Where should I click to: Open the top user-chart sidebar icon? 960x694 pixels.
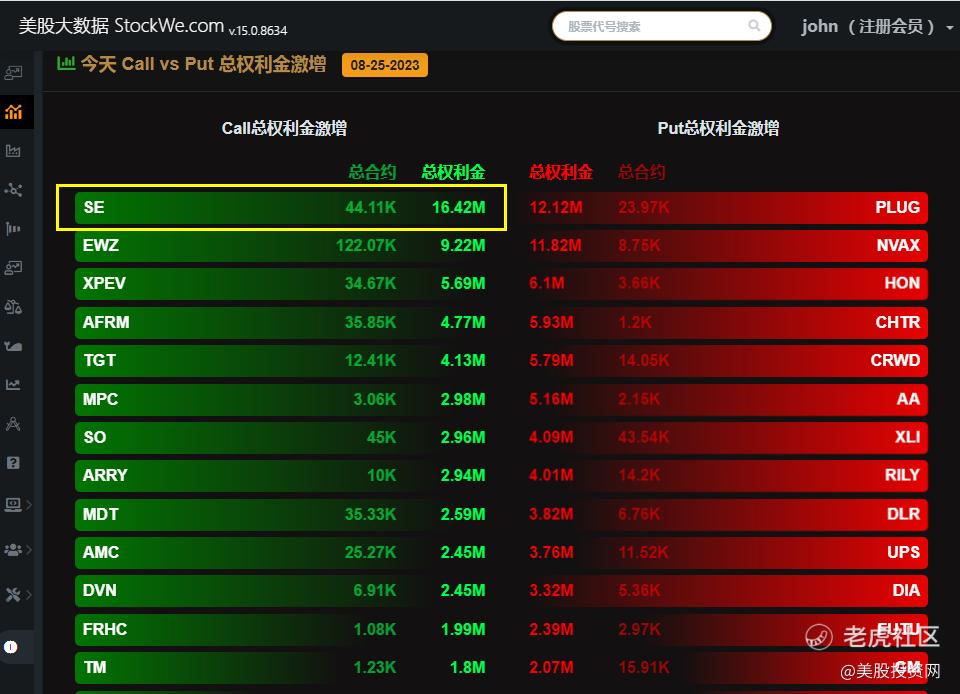point(13,73)
